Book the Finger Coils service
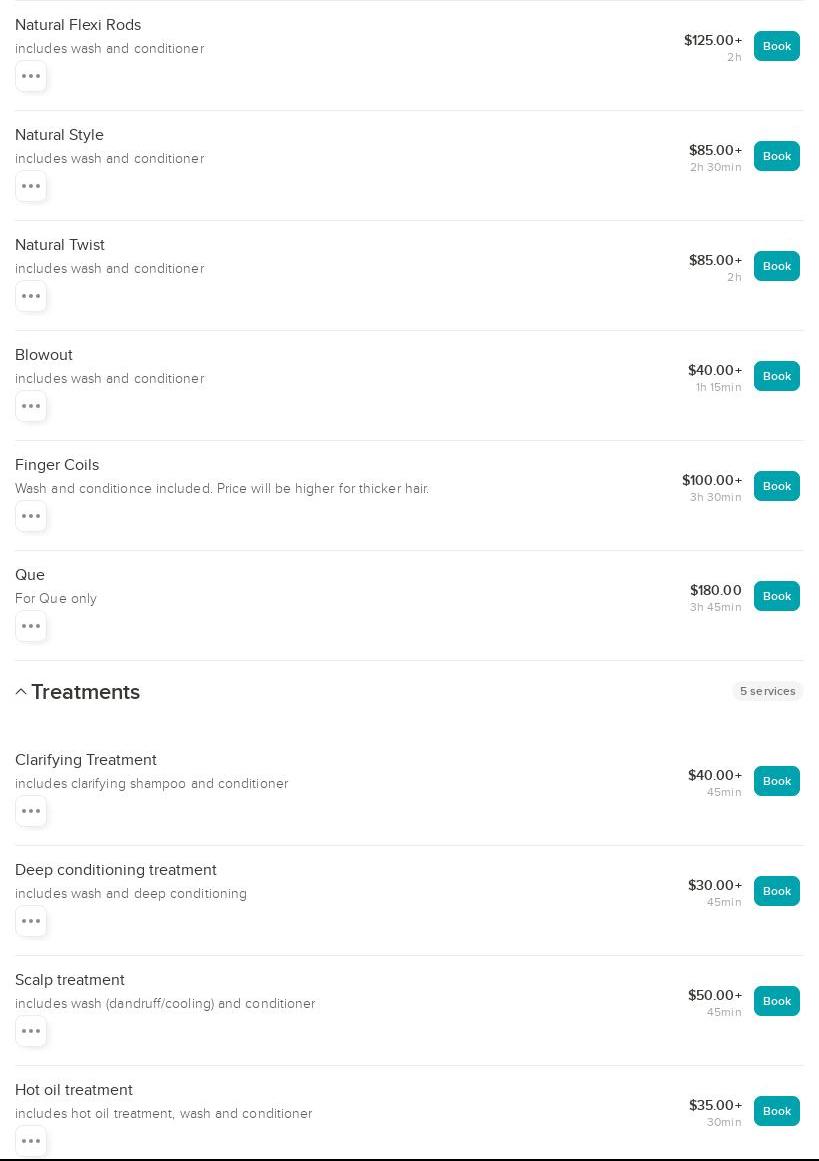 point(776,486)
